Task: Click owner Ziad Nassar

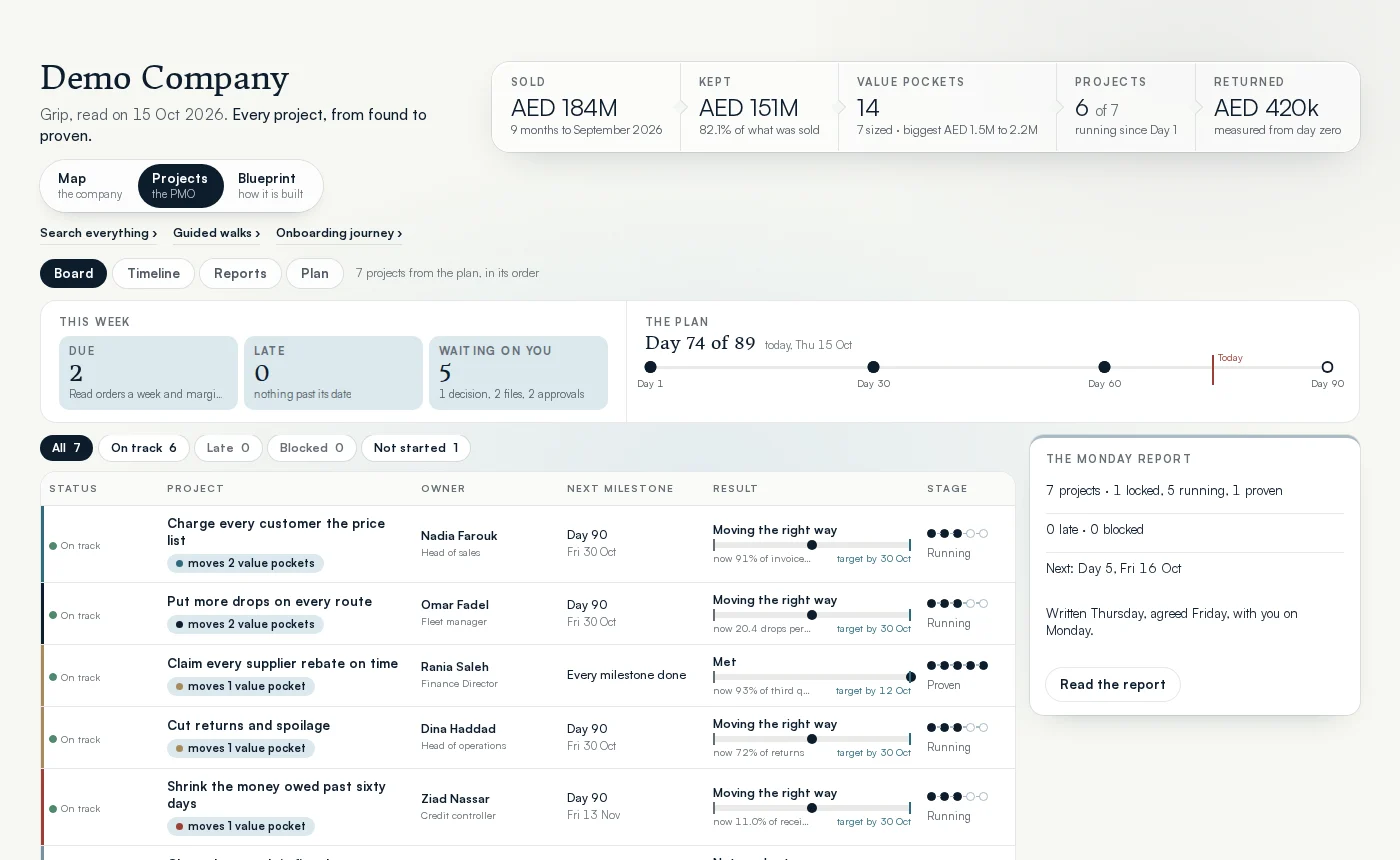Action: [455, 799]
